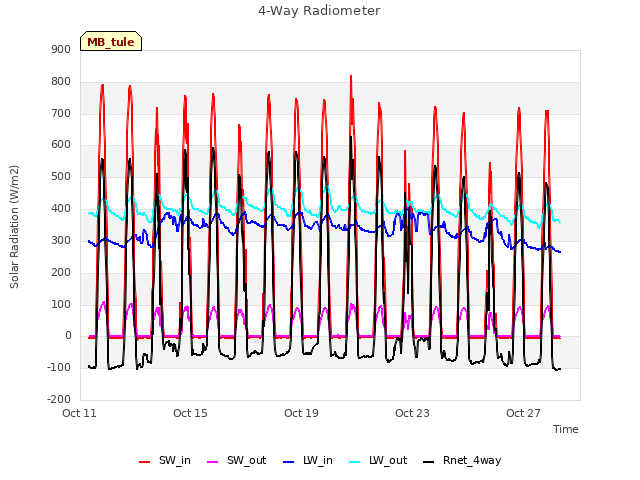This screenshot has height=480, width=640.
Task: Click the blue LW_in legend swatch
Action: pyautogui.click(x=289, y=462)
